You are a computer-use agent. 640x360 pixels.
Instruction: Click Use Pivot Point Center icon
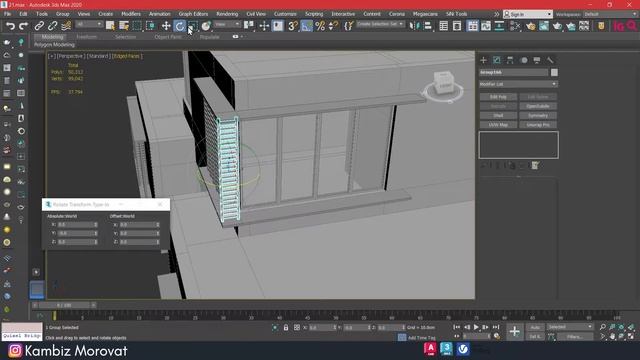coord(249,26)
